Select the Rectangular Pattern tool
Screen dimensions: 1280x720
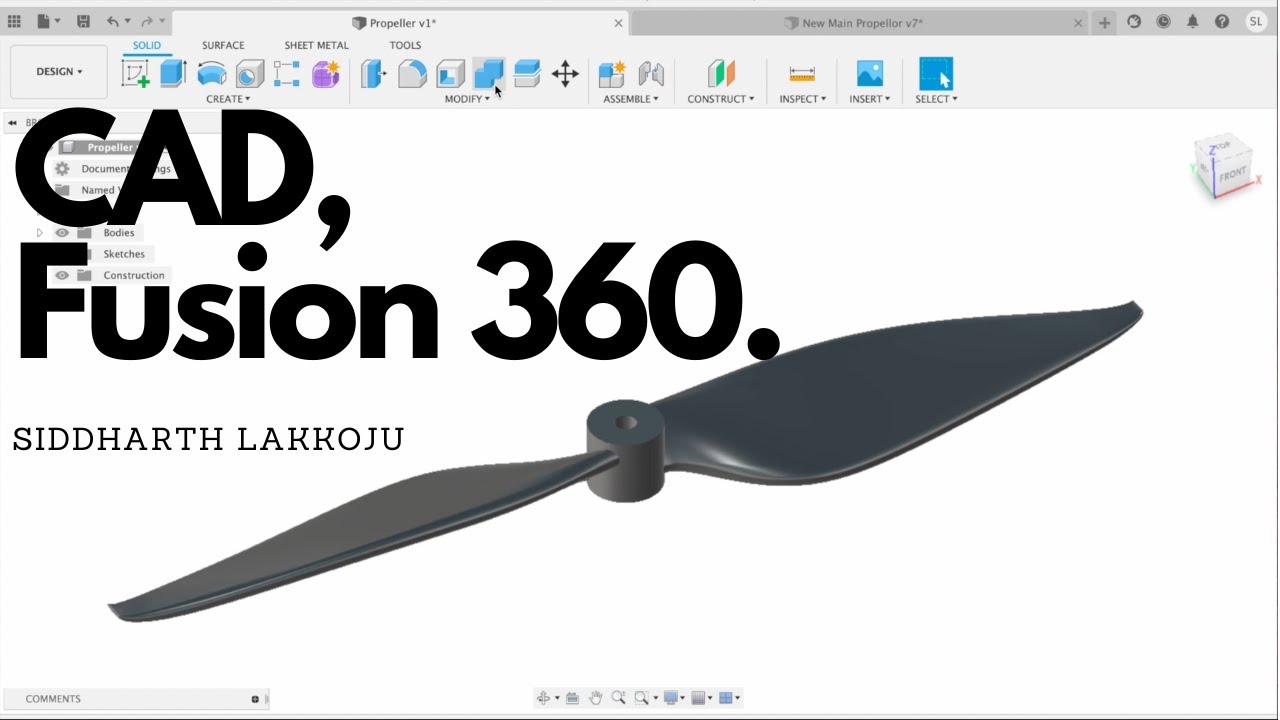pos(287,74)
